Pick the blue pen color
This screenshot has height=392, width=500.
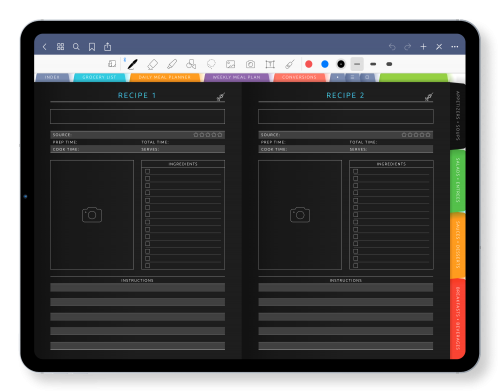pyautogui.click(x=325, y=64)
